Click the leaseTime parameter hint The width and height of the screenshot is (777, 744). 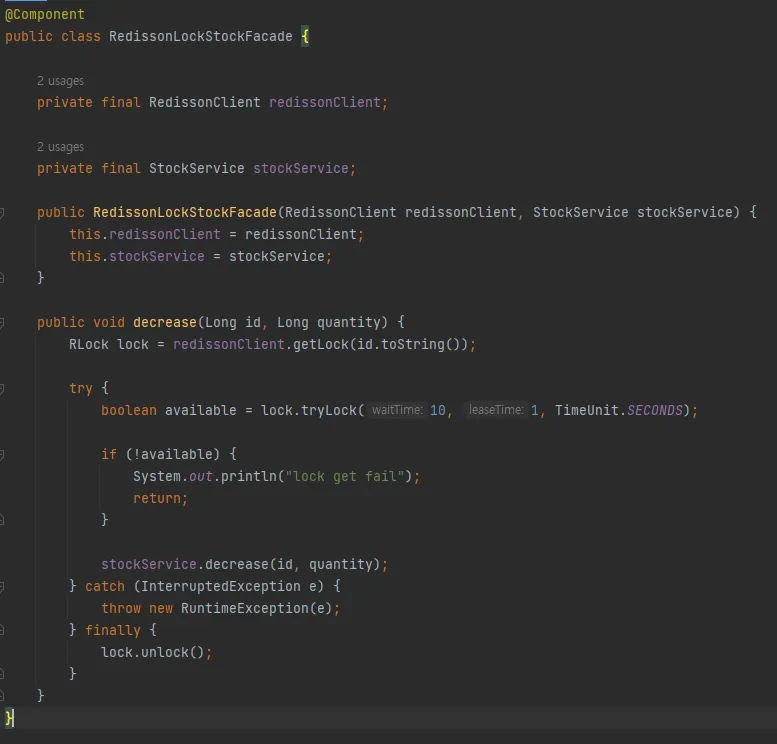coord(496,410)
